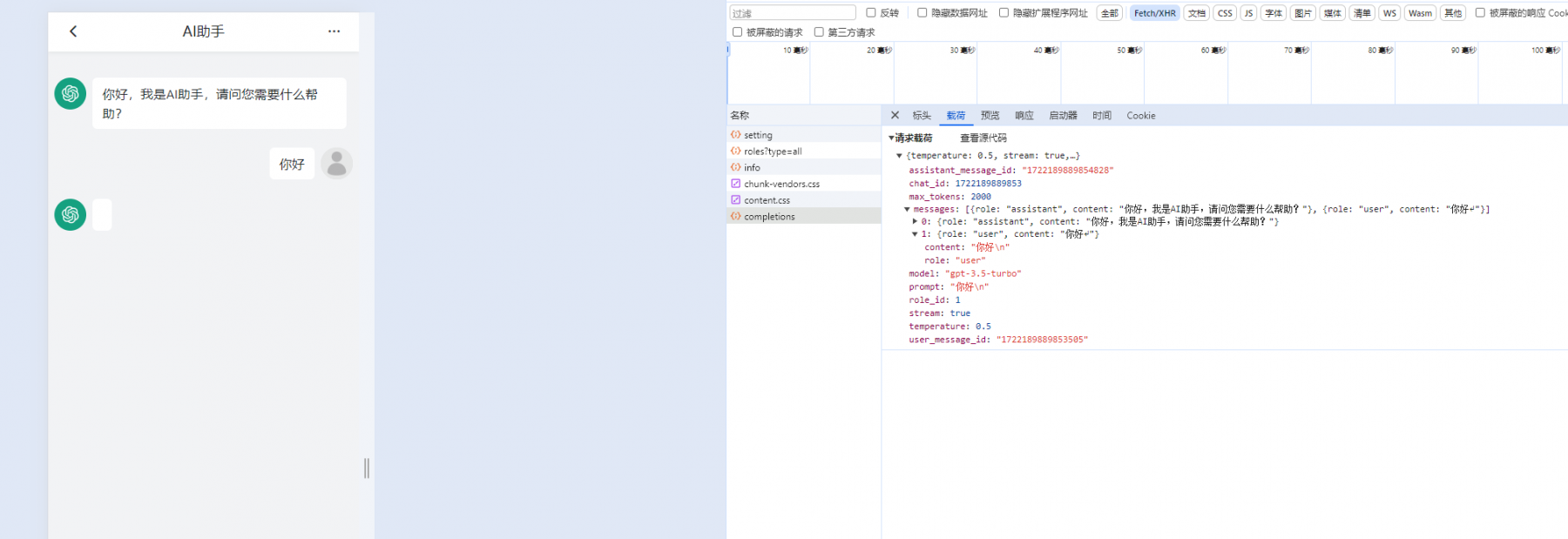
Task: Click the 过滤 filter input field
Action: tap(793, 13)
